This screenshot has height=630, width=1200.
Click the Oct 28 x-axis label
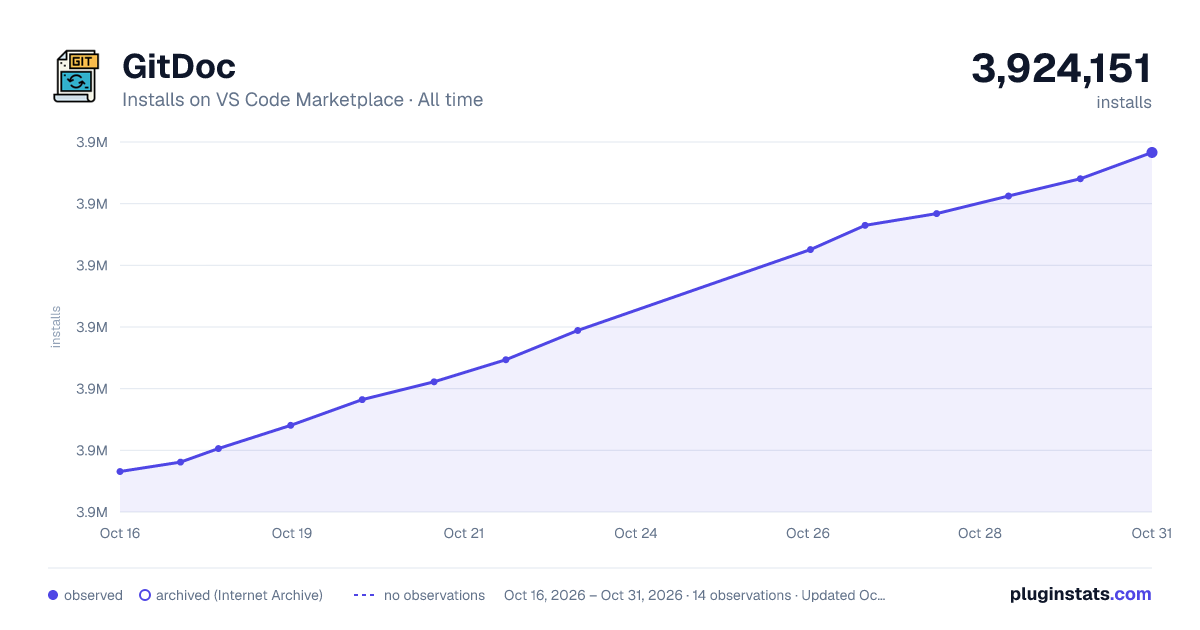click(x=980, y=533)
